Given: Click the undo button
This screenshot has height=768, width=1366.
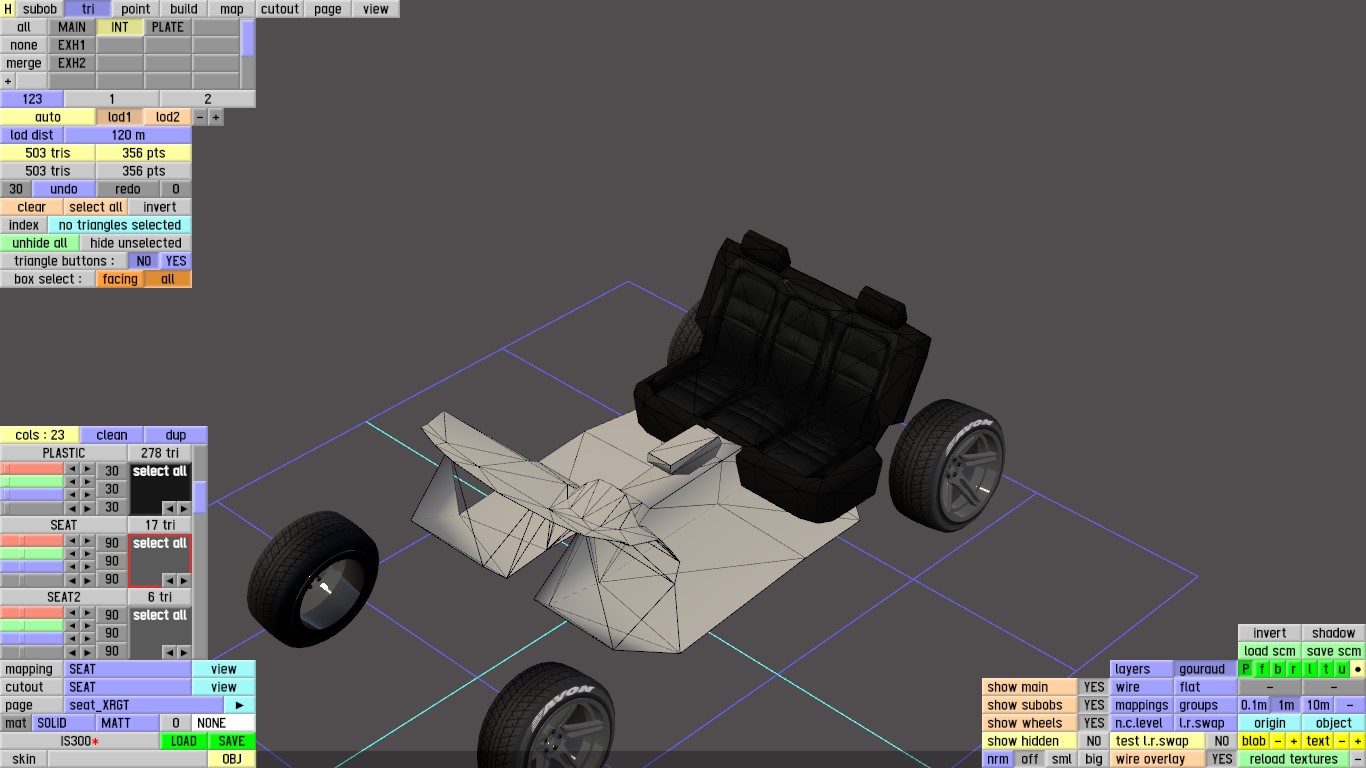Looking at the screenshot, I should (64, 189).
